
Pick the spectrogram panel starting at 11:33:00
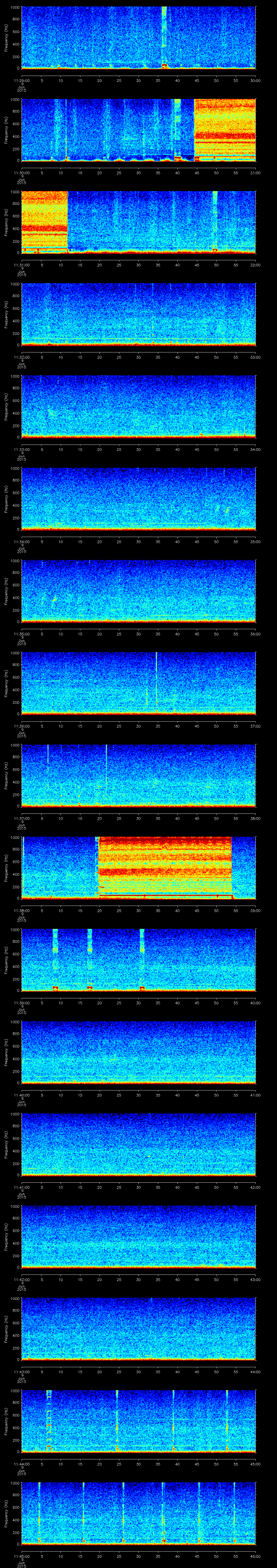point(138,407)
